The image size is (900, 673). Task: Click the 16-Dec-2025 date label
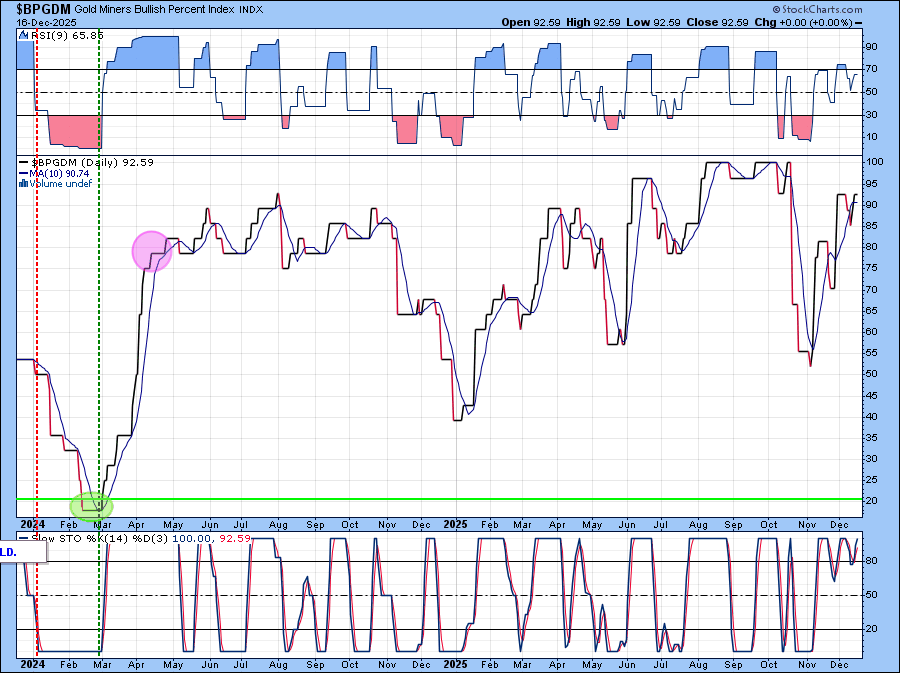coord(41,21)
